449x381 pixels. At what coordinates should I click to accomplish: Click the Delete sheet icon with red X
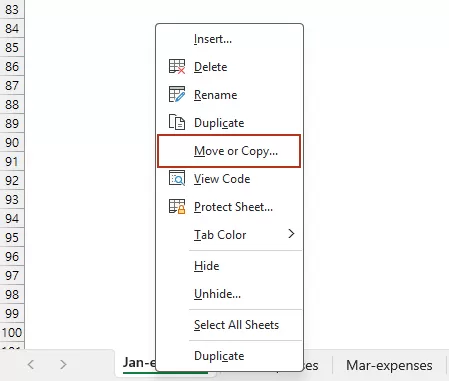(x=177, y=67)
